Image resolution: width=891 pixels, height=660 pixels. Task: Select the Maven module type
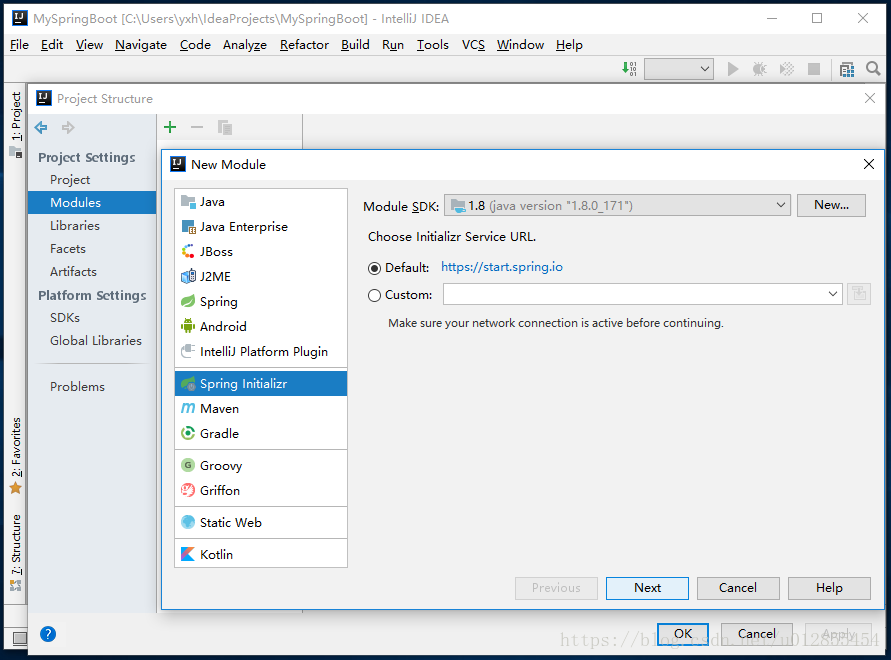(261, 409)
